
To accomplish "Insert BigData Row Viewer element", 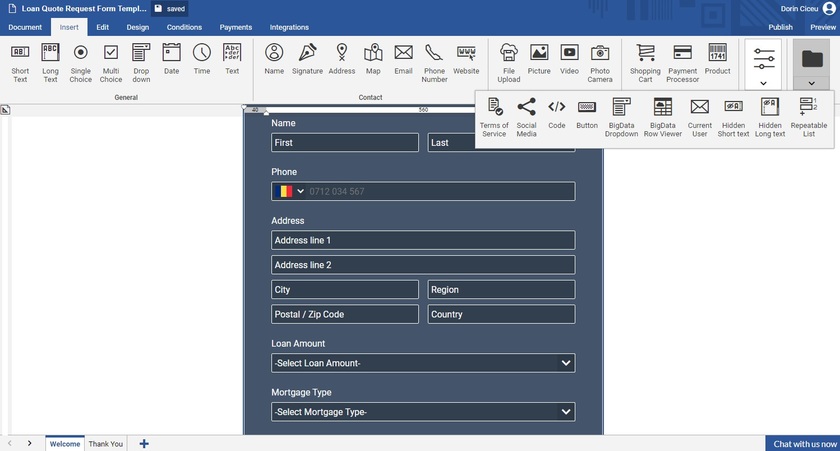I will tap(662, 116).
